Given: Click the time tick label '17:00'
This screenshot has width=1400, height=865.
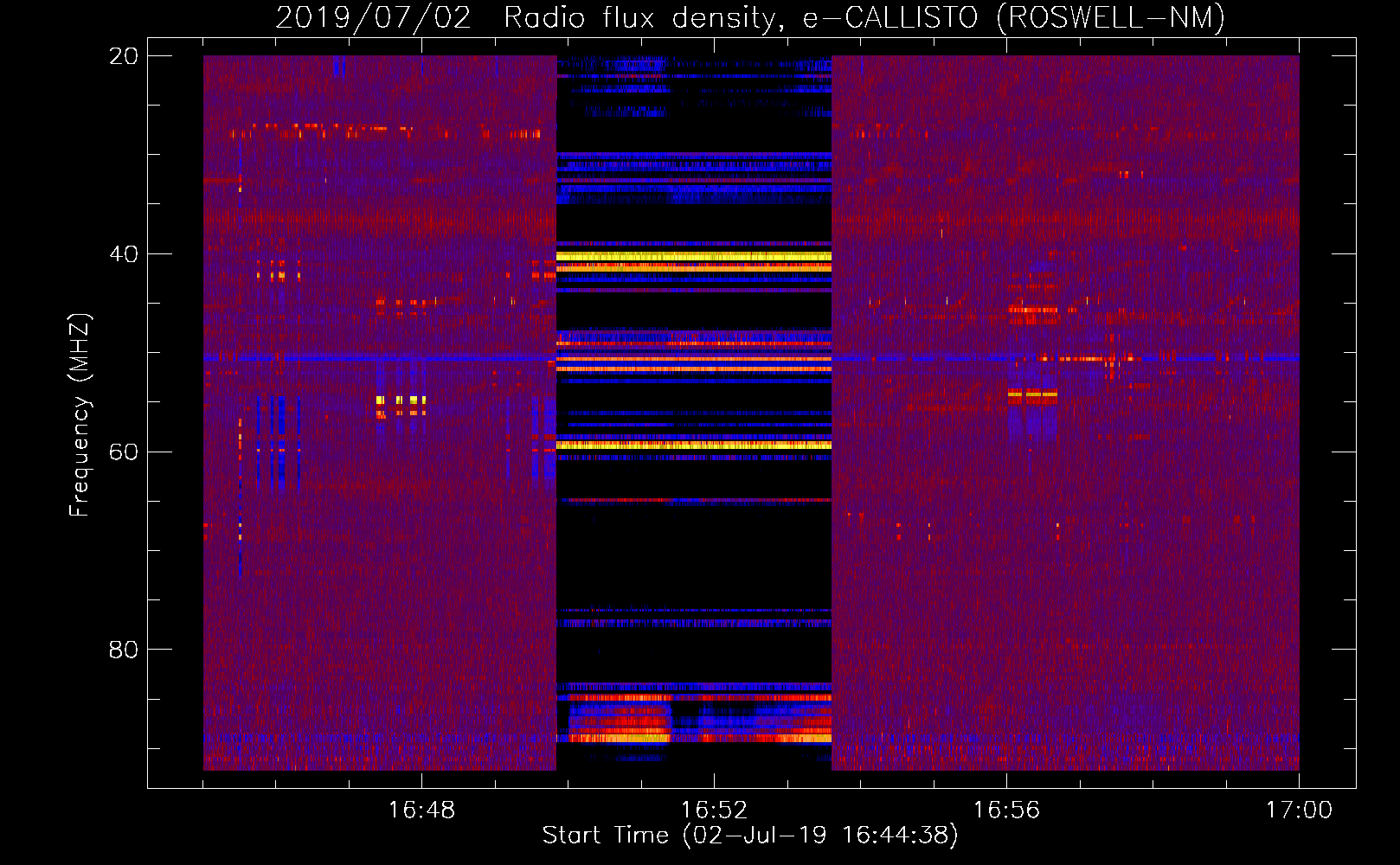Looking at the screenshot, I should click(1299, 811).
